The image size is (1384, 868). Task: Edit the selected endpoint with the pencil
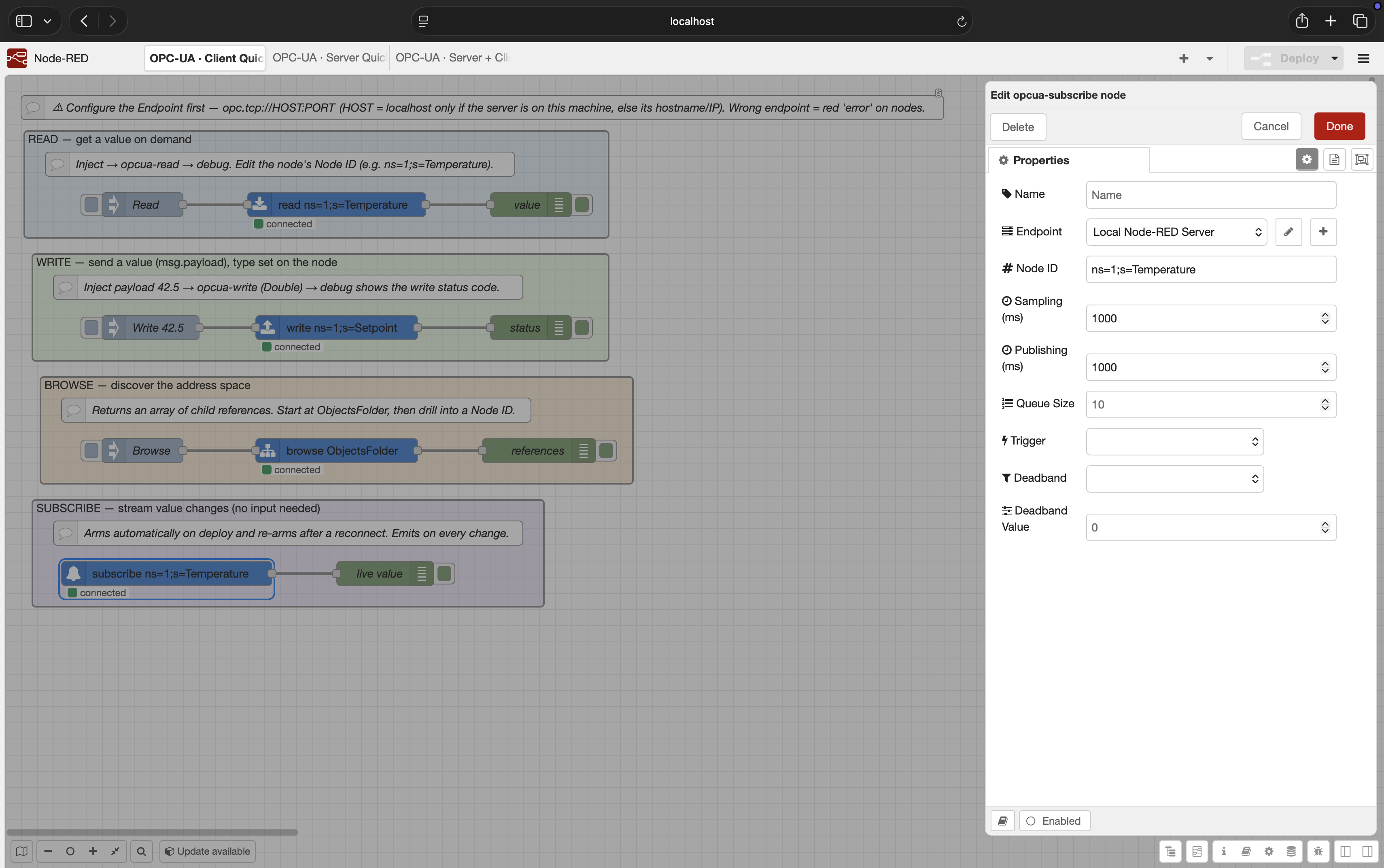coord(1288,232)
